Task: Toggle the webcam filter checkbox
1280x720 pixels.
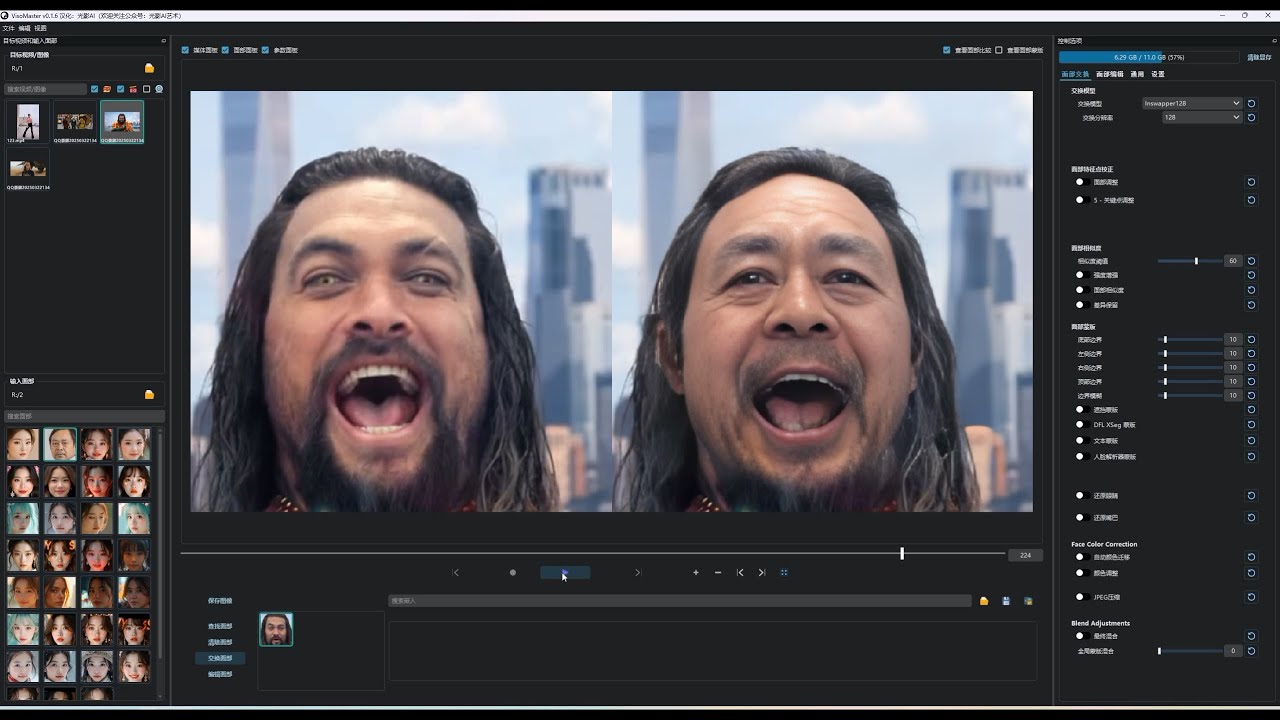Action: coord(147,89)
